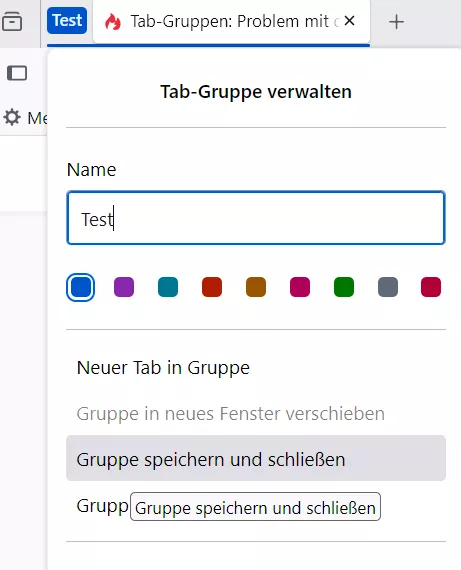Click the flame favicon on tab
The image size is (461, 570).
[113, 21]
